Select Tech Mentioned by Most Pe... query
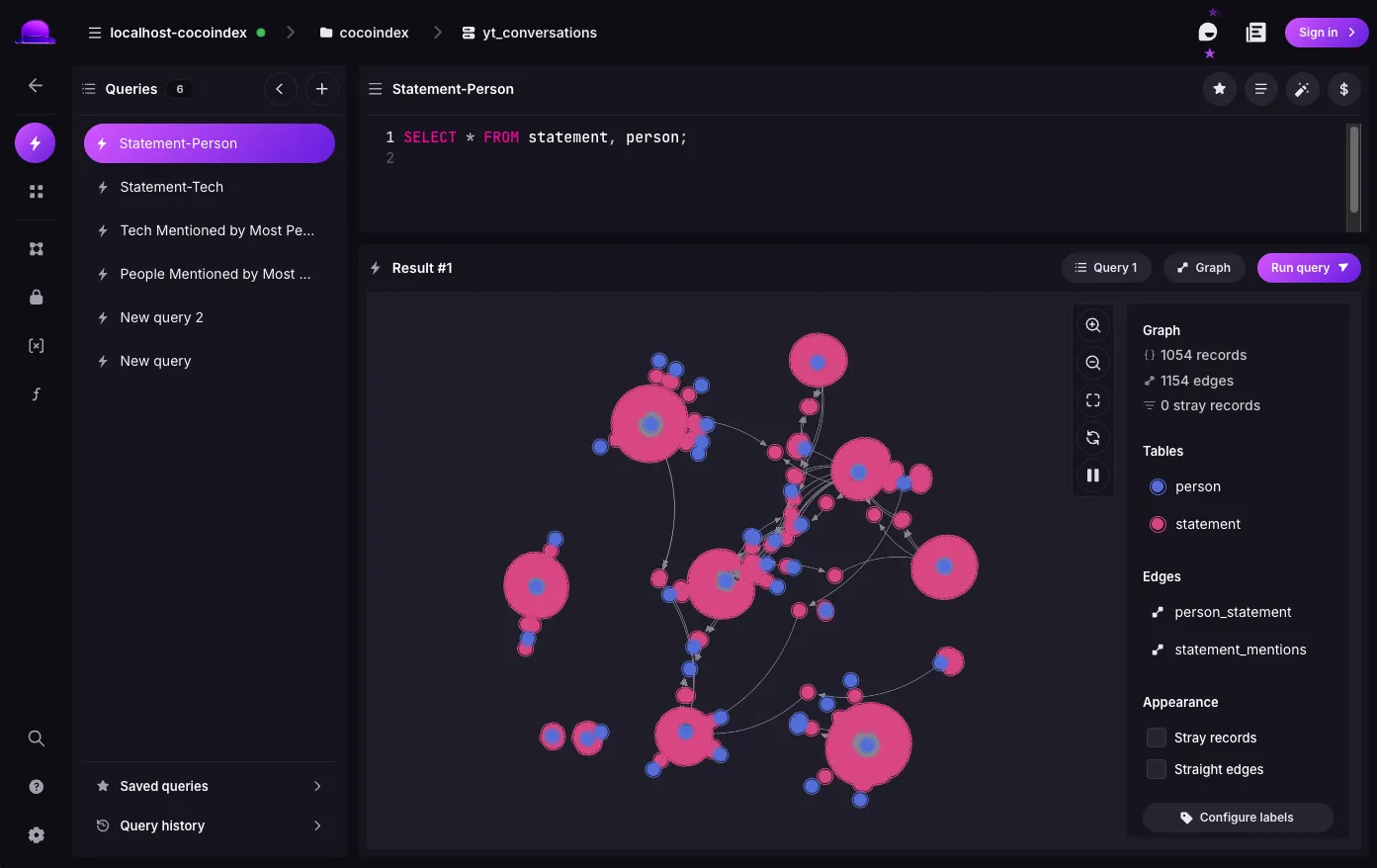1377x868 pixels. coord(210,230)
